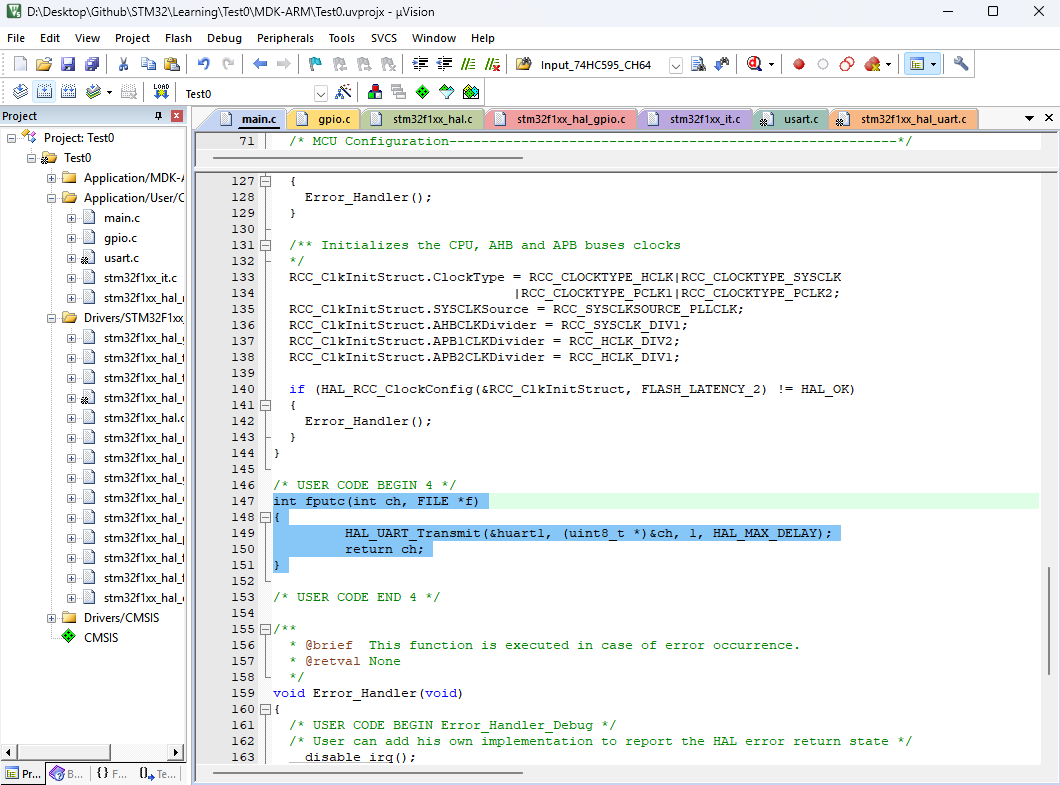1060x785 pixels.
Task: Comment the selection with the green lines icon
Action: point(468,64)
